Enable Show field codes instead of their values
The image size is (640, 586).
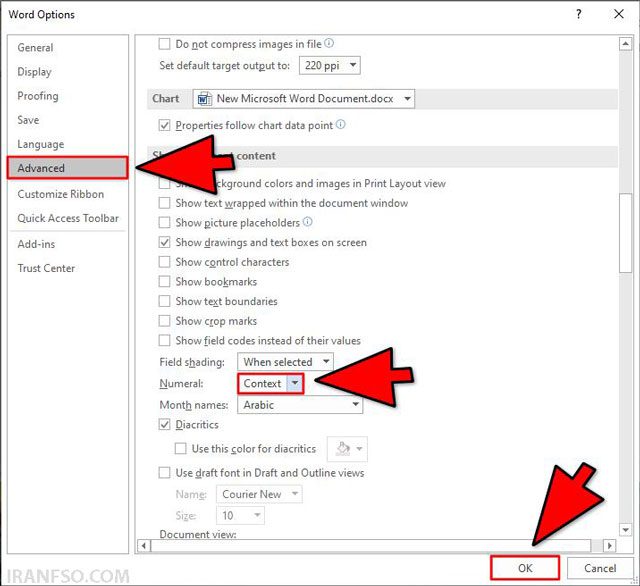[164, 340]
